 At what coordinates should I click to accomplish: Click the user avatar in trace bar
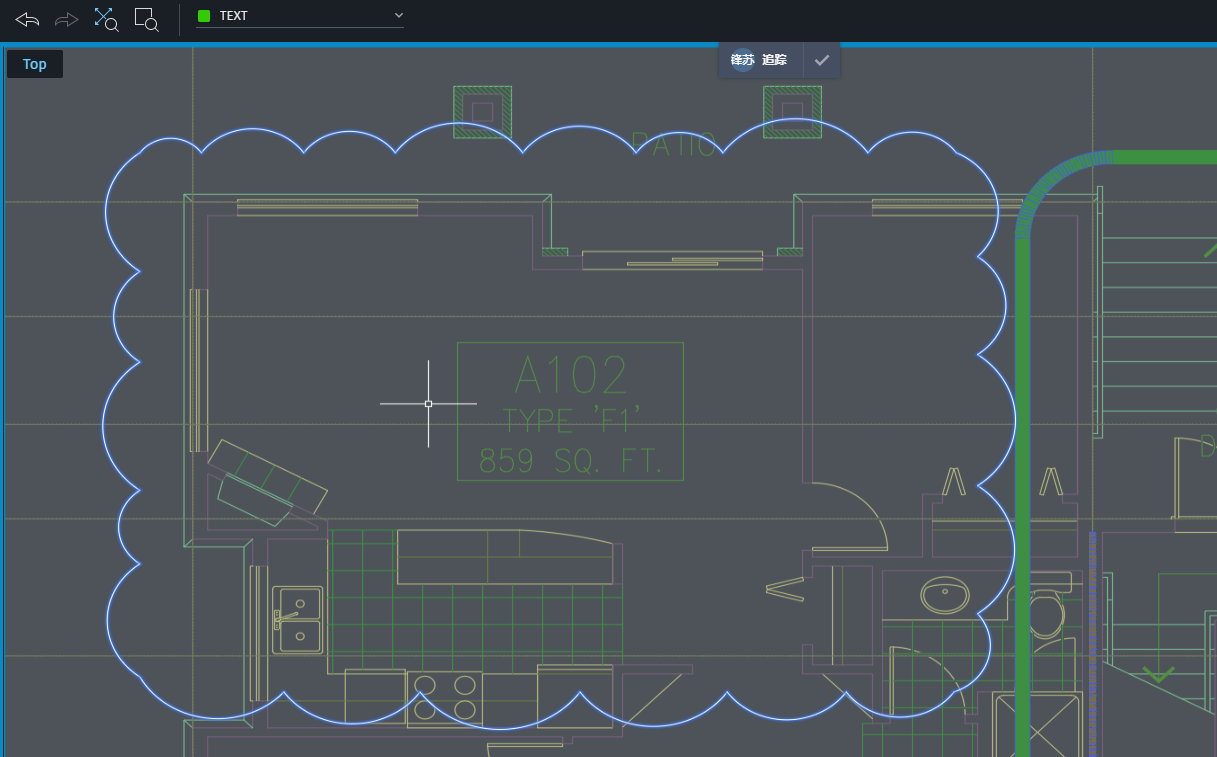coord(742,60)
